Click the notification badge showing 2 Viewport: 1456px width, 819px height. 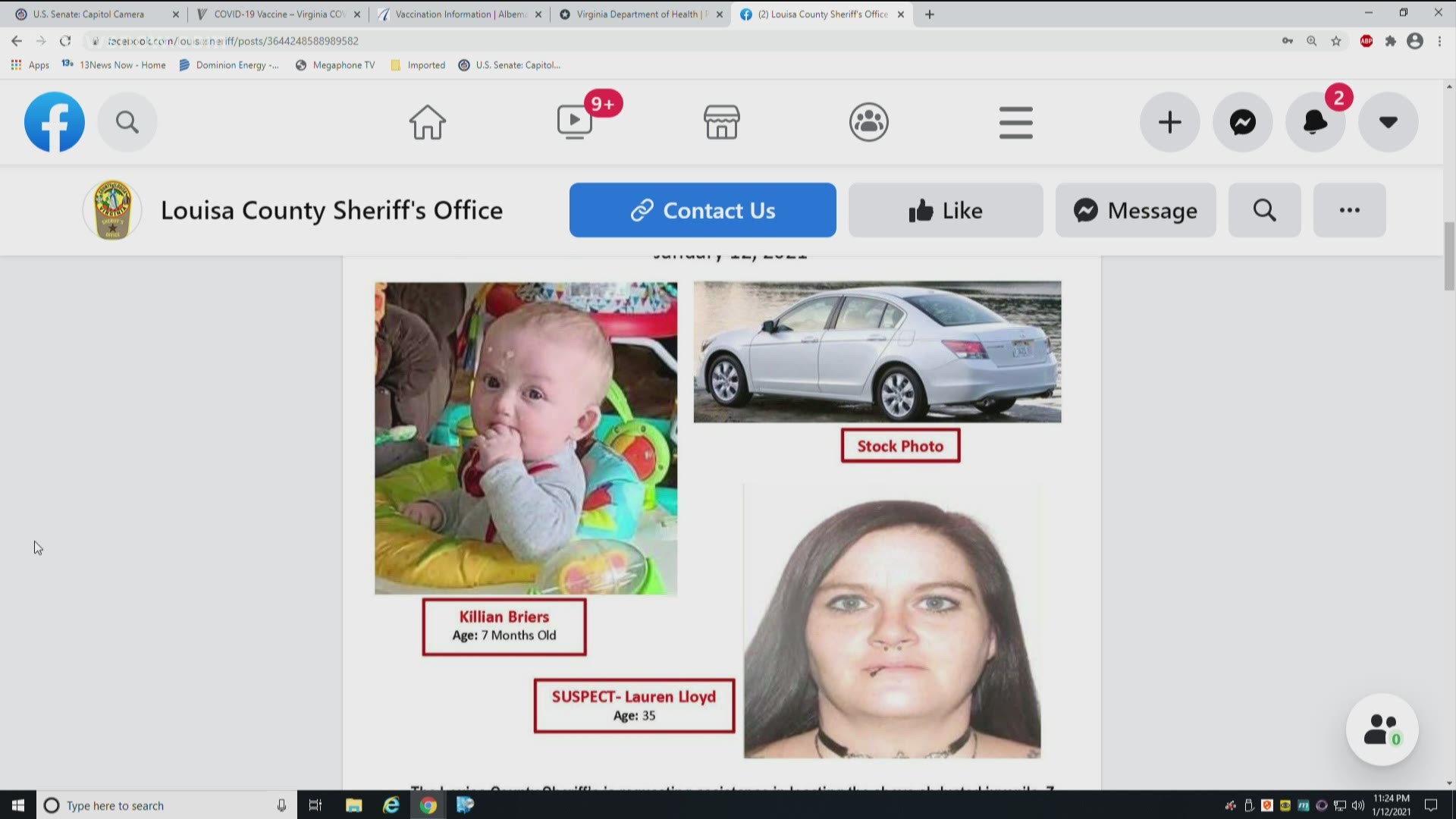[x=1338, y=97]
